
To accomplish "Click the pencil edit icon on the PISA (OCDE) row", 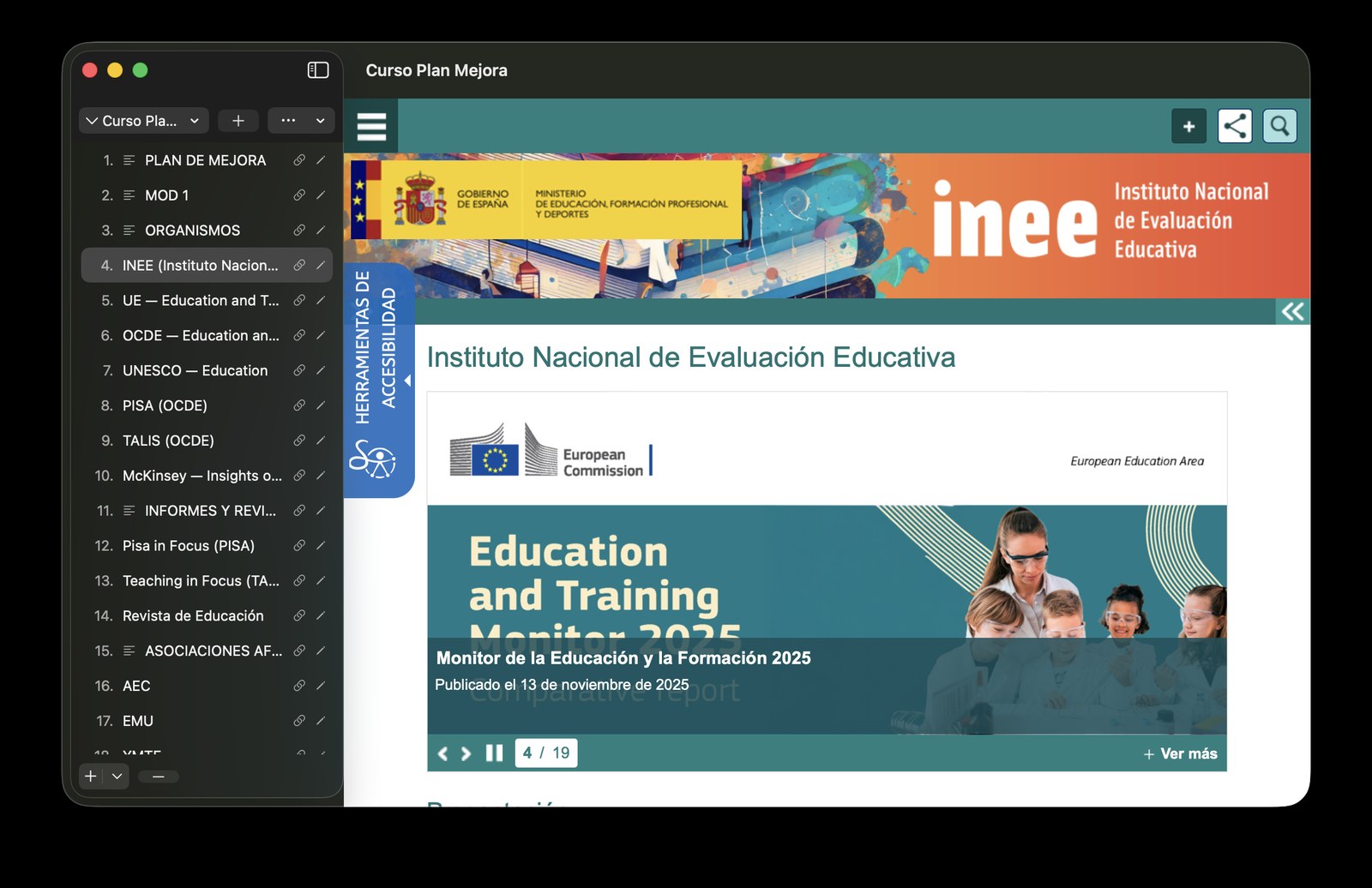I will [321, 405].
